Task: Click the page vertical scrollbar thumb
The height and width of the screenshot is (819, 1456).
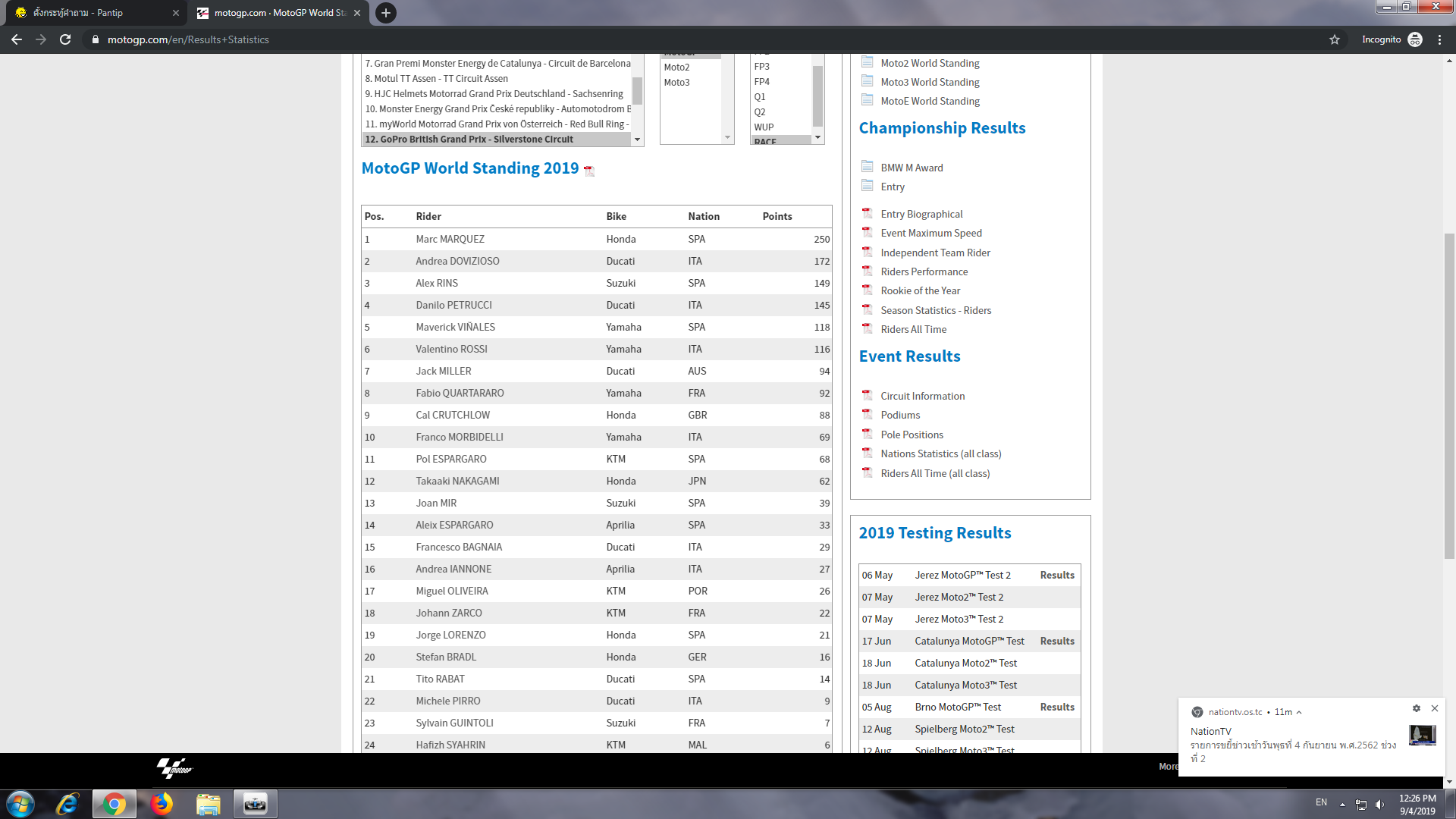Action: tap(1449, 396)
